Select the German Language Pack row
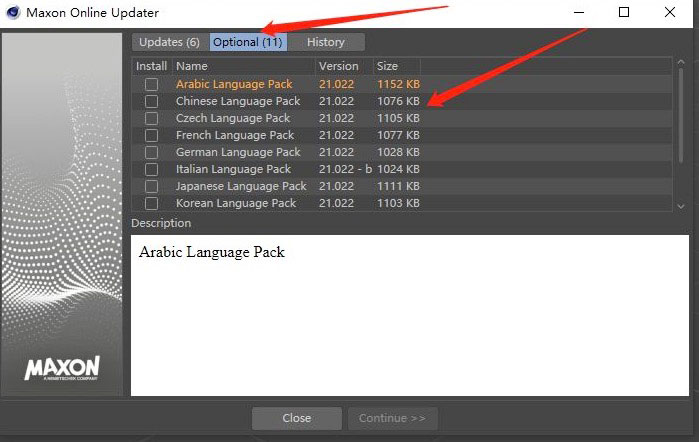The image size is (699, 442). click(x=238, y=152)
